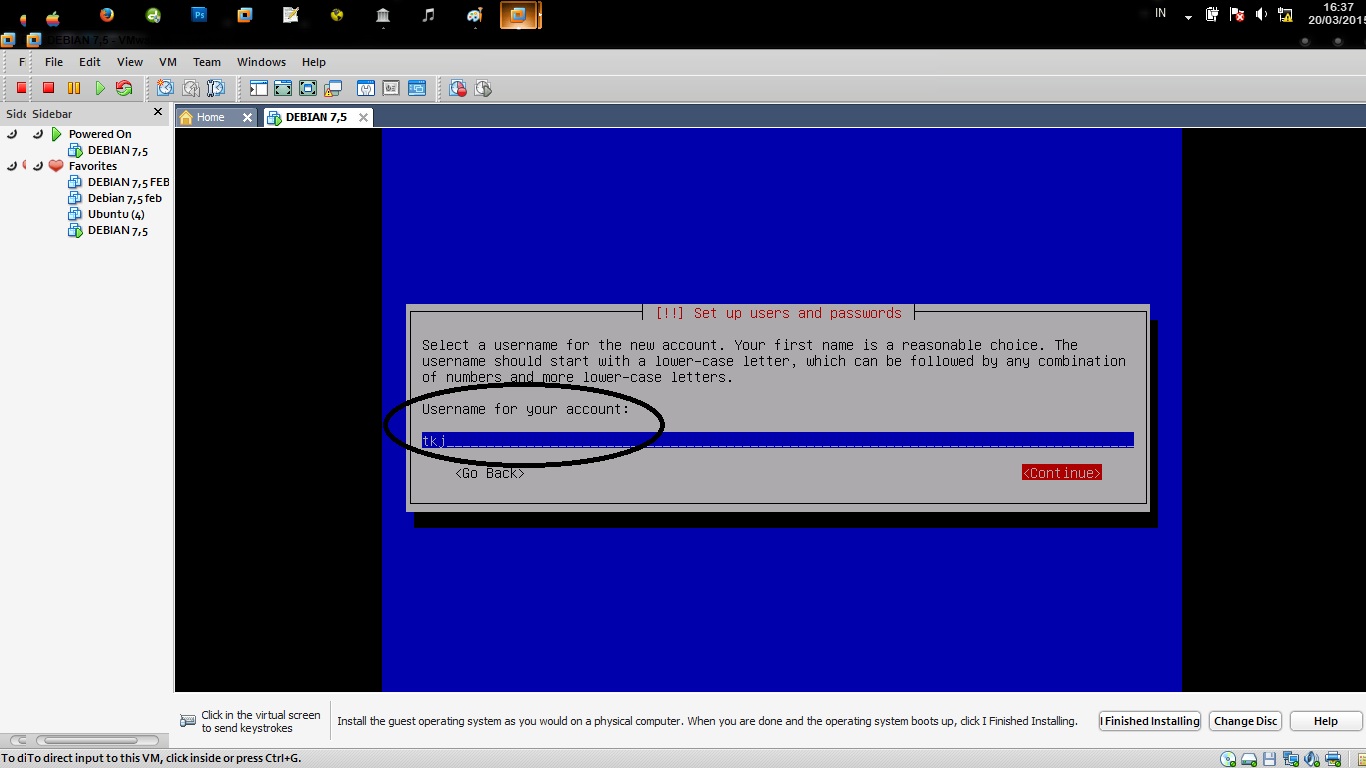Click the I Finished Installing button
Image resolution: width=1366 pixels, height=768 pixels.
point(1149,721)
